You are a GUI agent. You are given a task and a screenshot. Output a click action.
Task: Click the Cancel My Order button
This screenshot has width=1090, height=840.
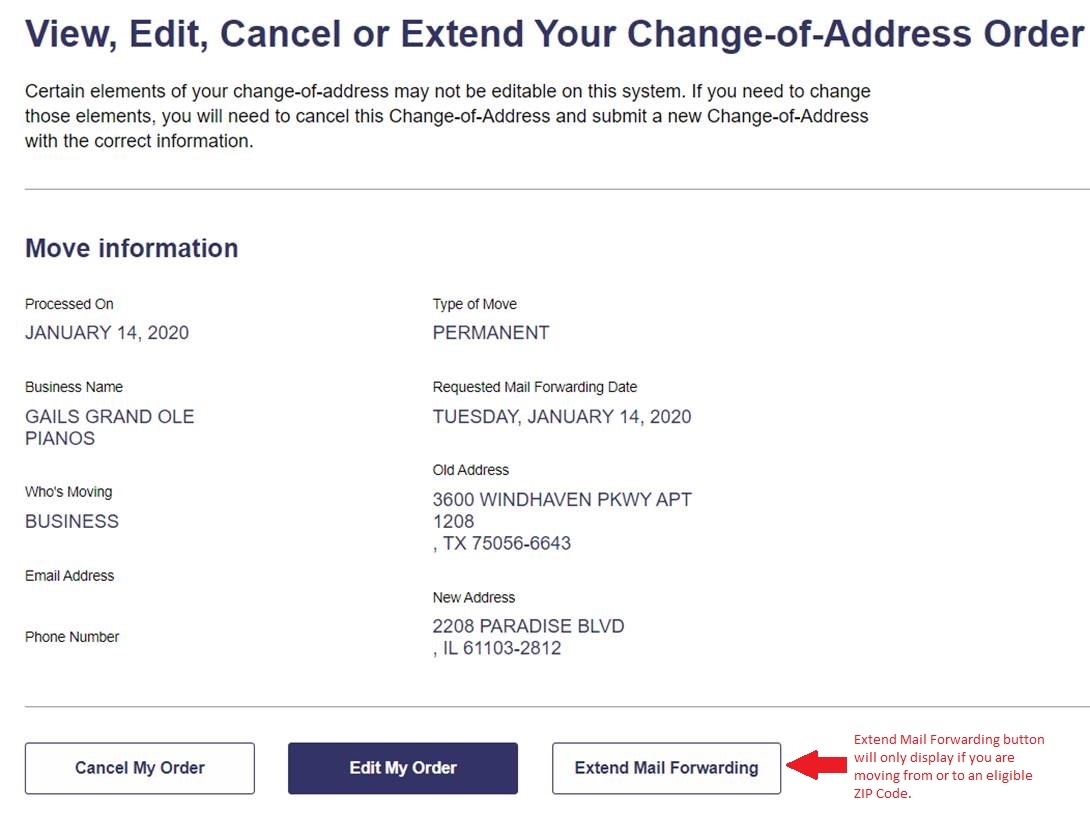(x=140, y=768)
